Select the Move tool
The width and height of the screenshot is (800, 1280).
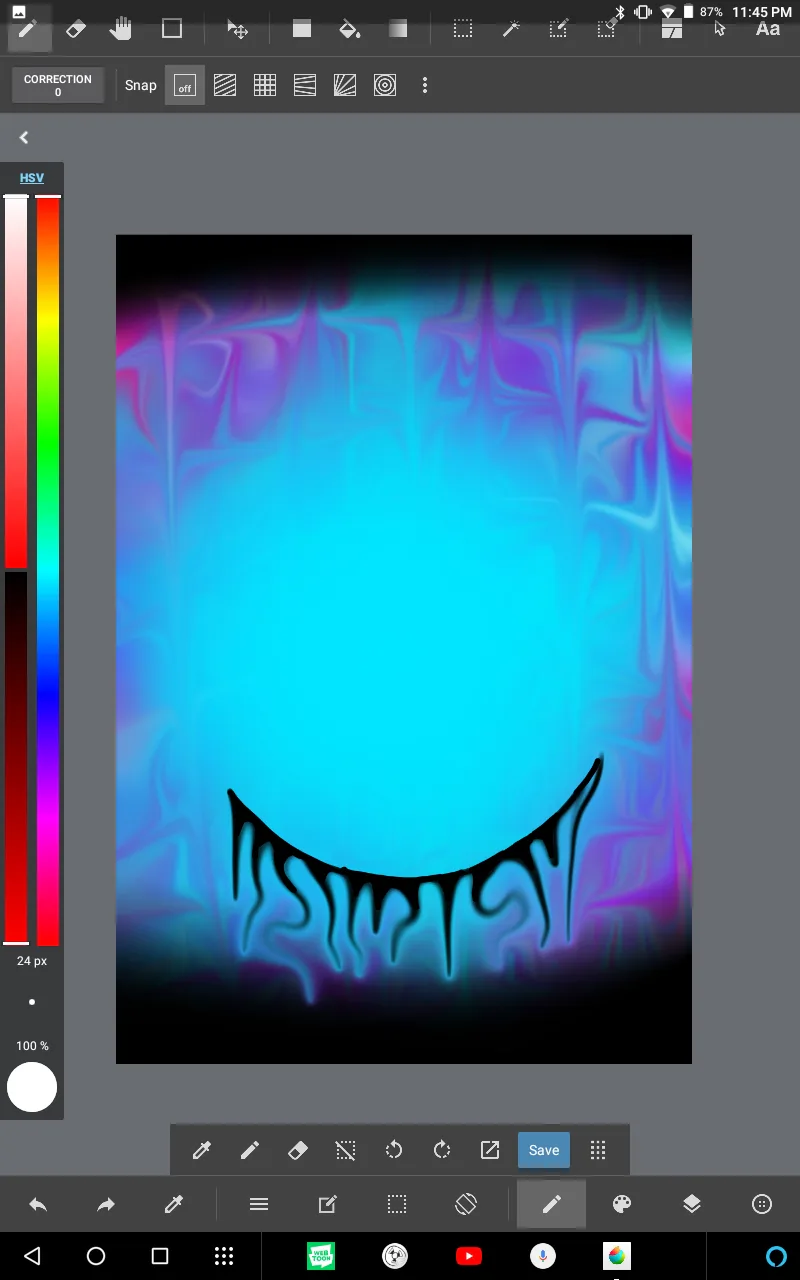237,29
